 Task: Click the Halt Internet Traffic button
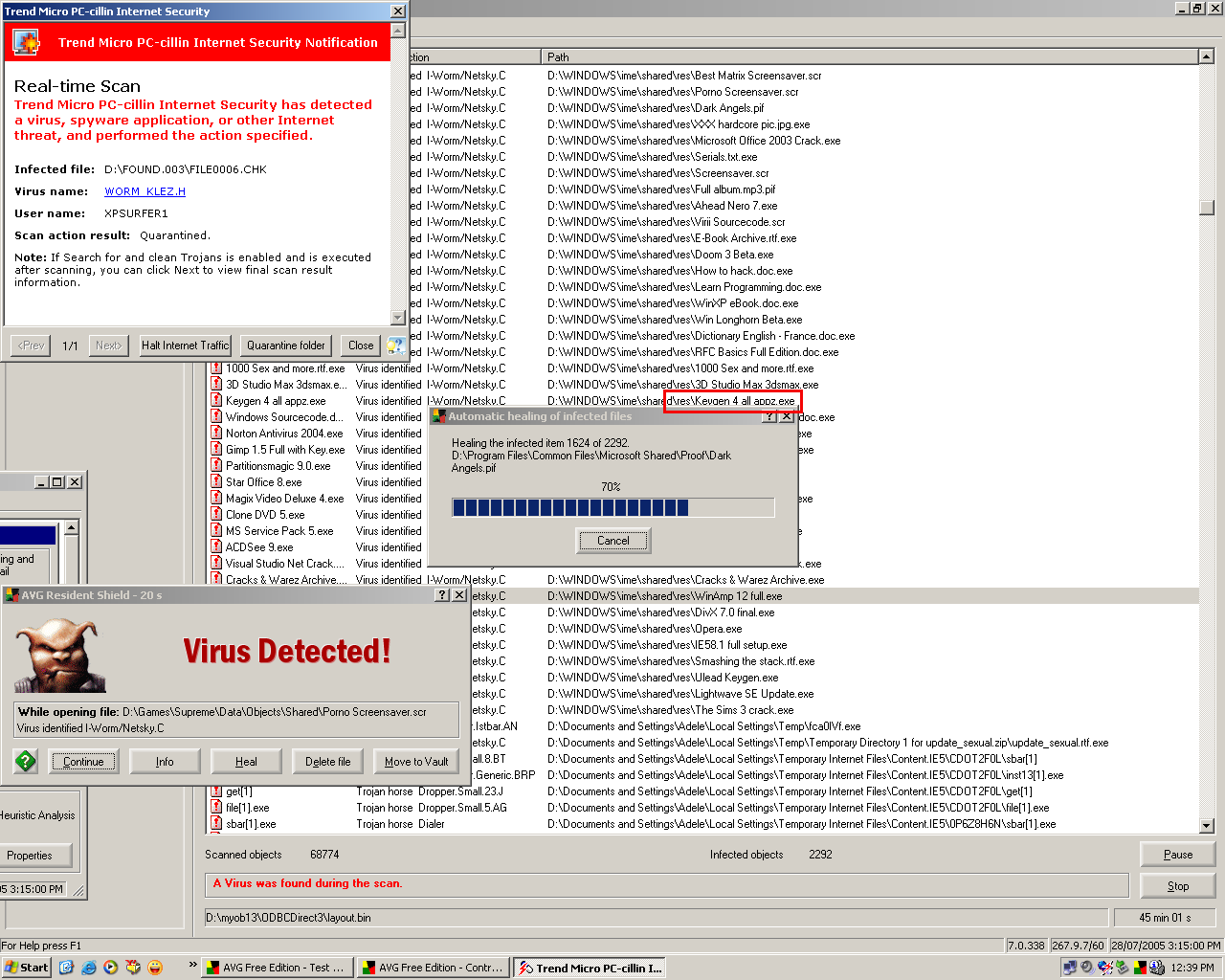(x=185, y=345)
